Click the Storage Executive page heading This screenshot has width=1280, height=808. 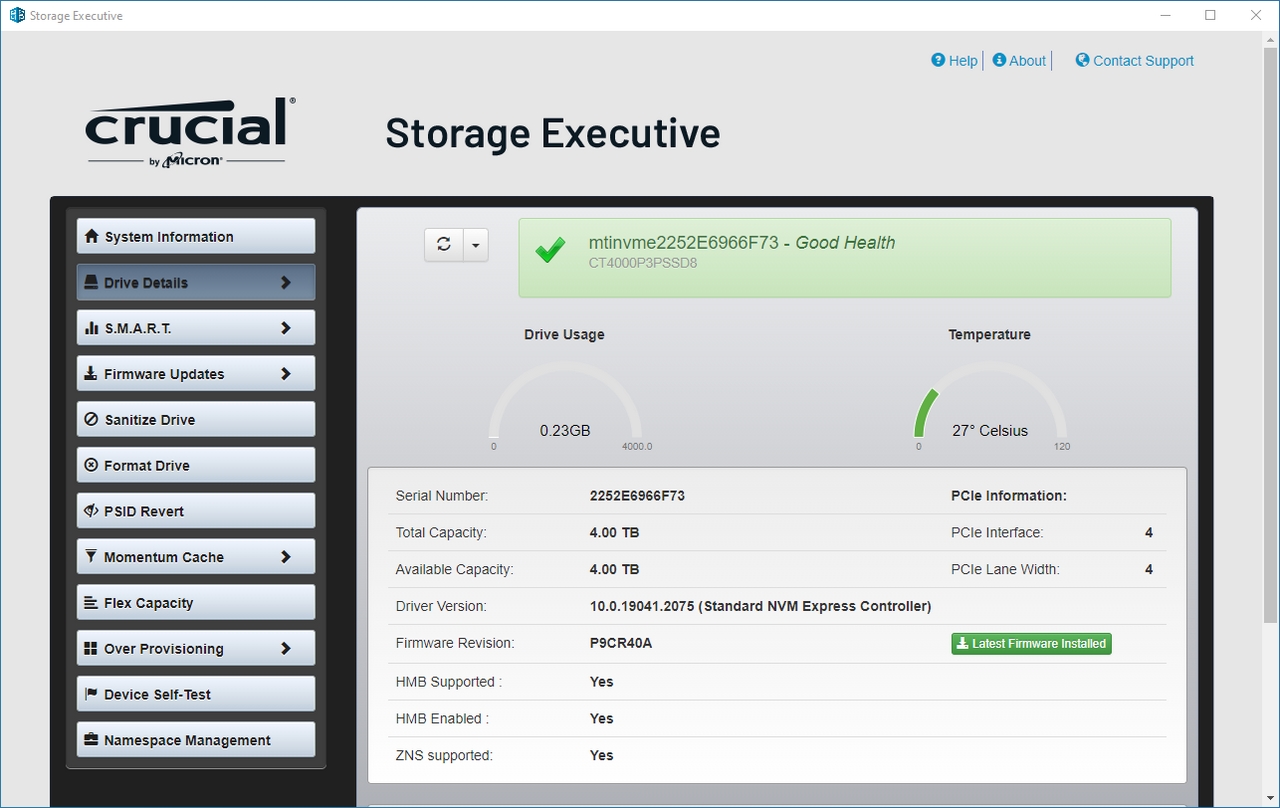tap(553, 133)
